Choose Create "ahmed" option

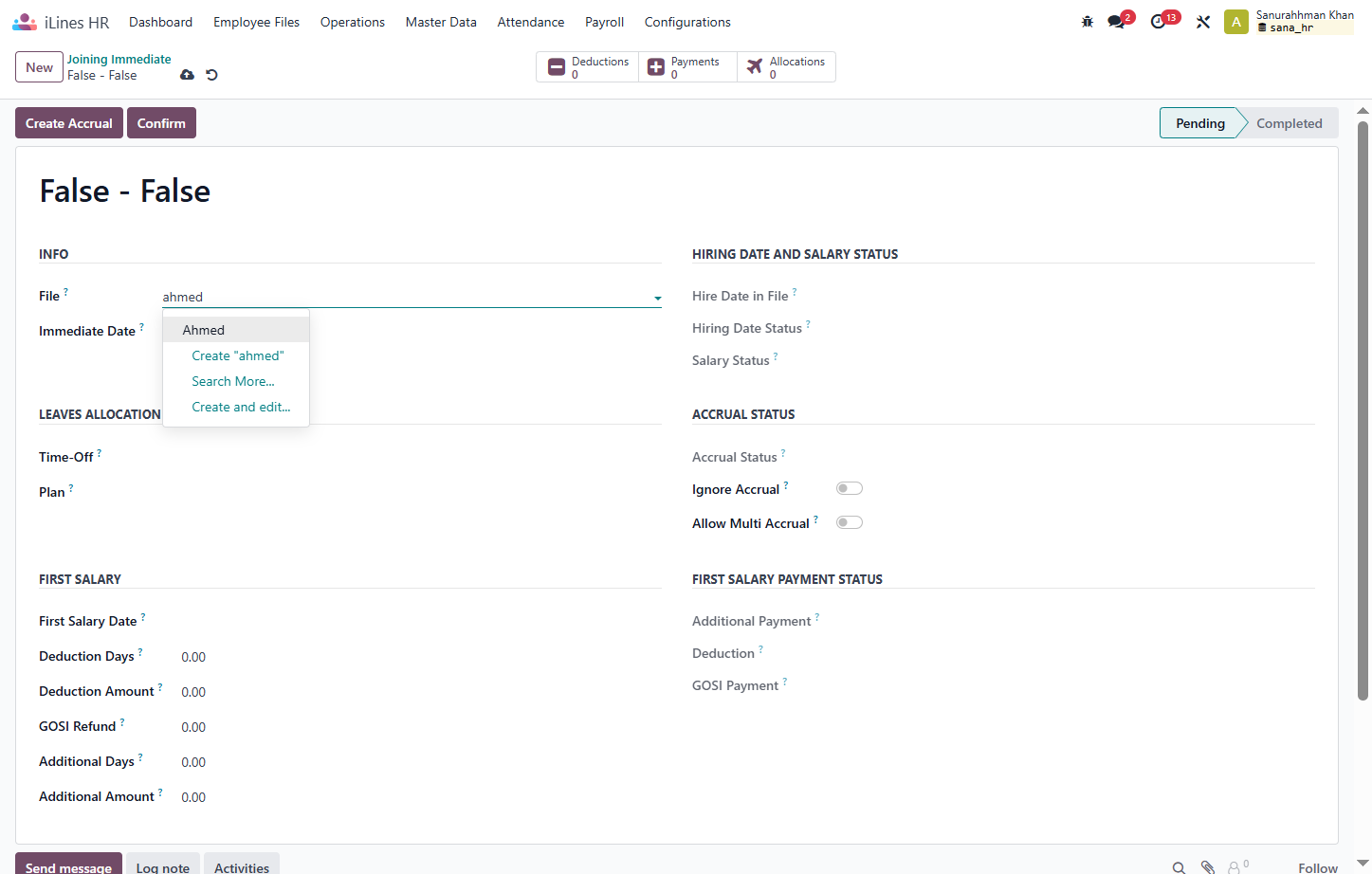(x=236, y=355)
